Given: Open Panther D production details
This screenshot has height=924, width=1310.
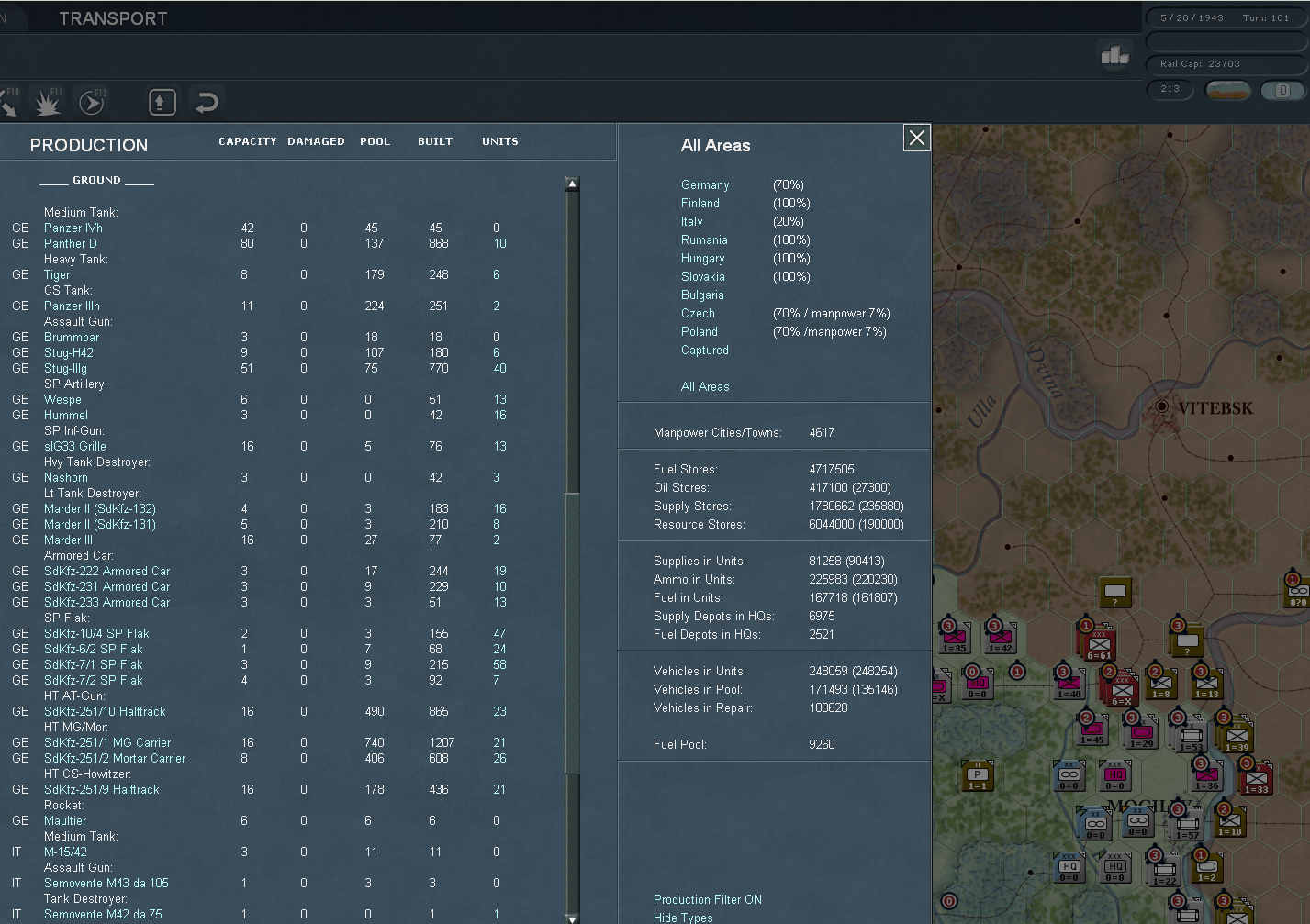Looking at the screenshot, I should click(x=71, y=244).
